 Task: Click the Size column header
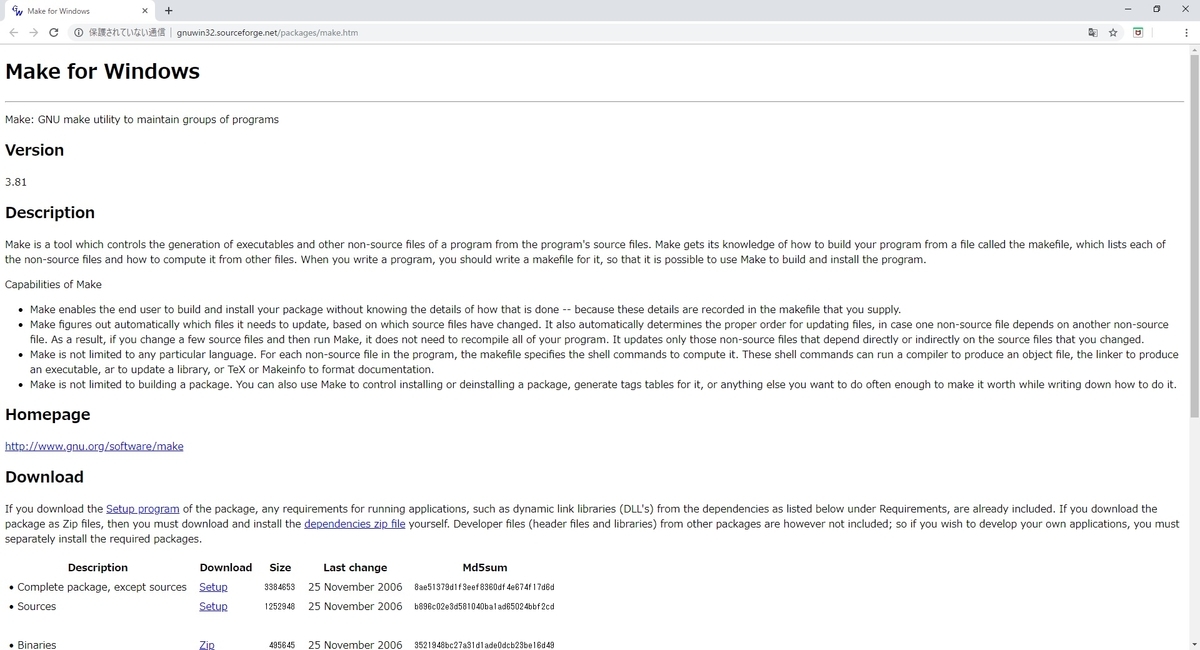pyautogui.click(x=280, y=567)
